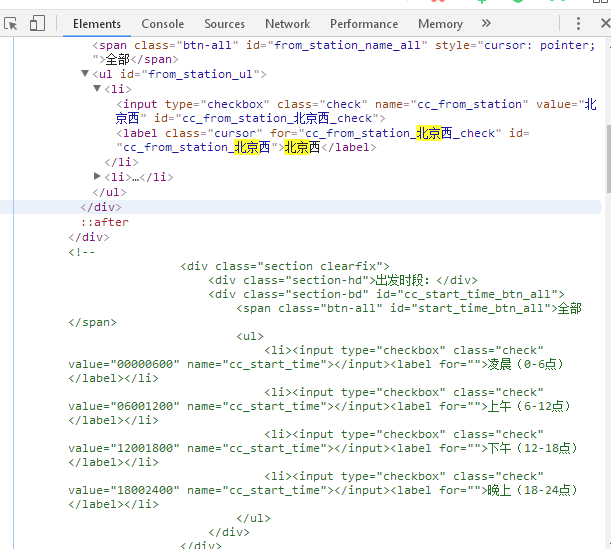Show more DevTools tabs via double chevron
Viewport: 611px width, 549px height.
pyautogui.click(x=486, y=23)
